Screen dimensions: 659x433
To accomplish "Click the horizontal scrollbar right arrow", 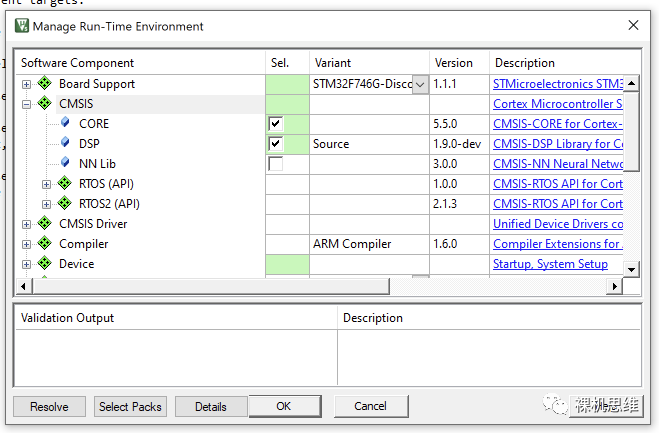I will (614, 286).
